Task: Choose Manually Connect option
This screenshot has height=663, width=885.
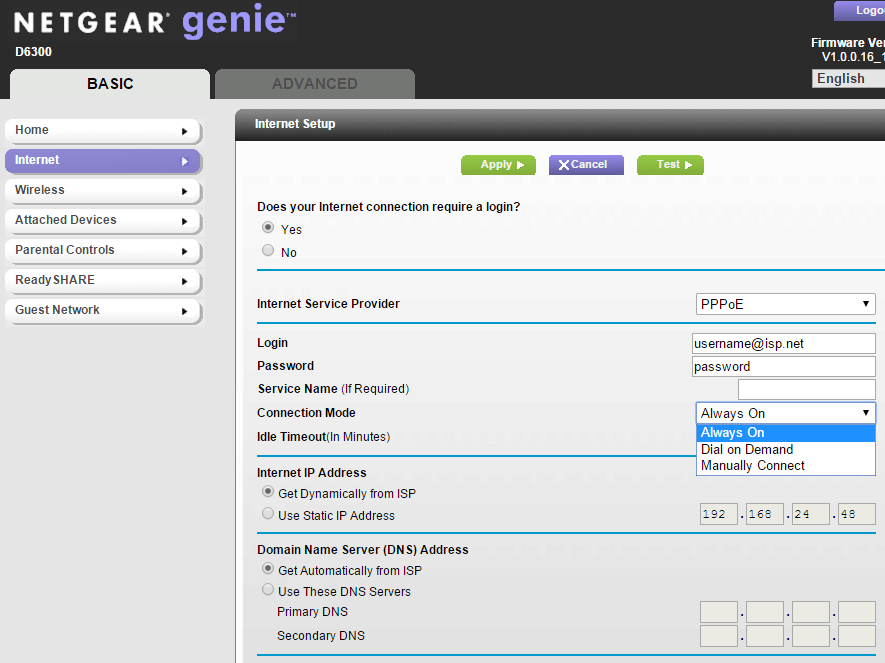Action: point(786,466)
